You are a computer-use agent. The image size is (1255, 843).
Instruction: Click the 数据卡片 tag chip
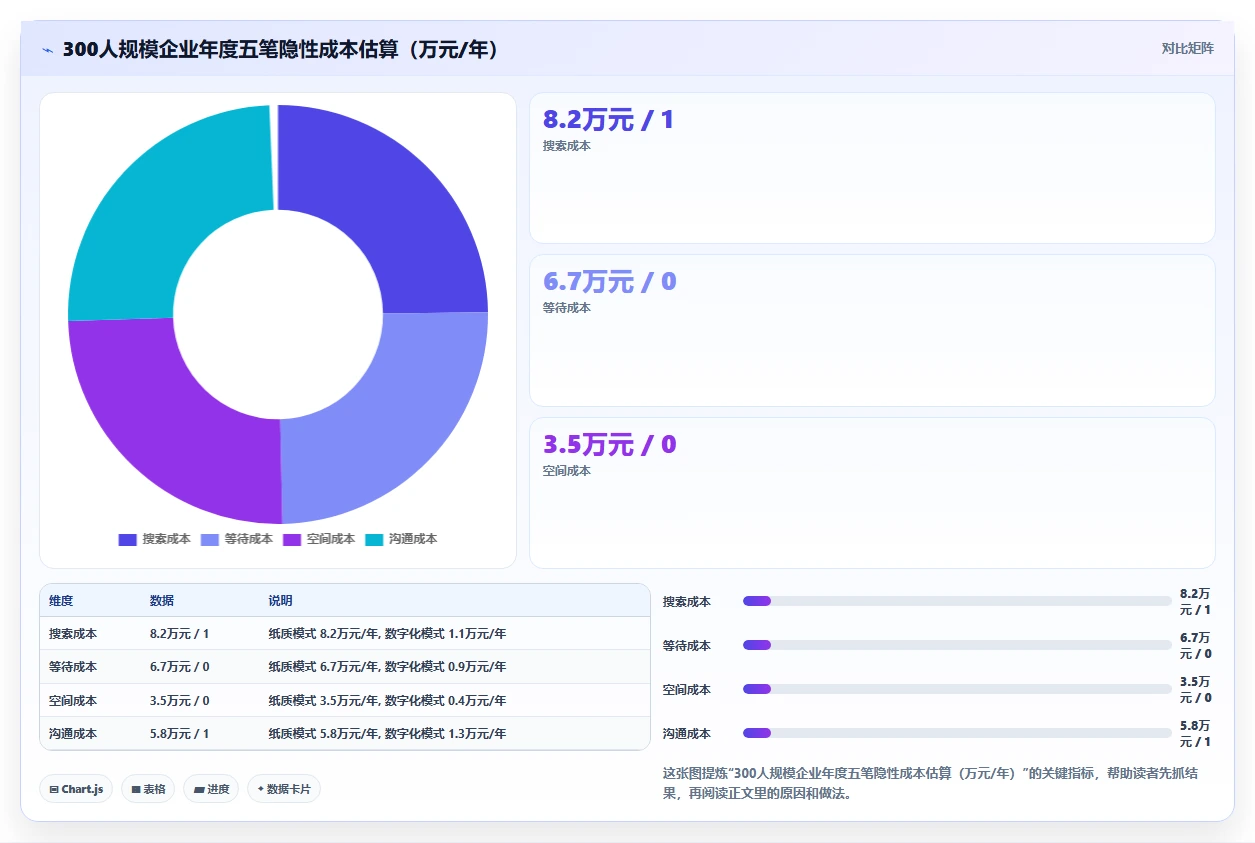284,789
